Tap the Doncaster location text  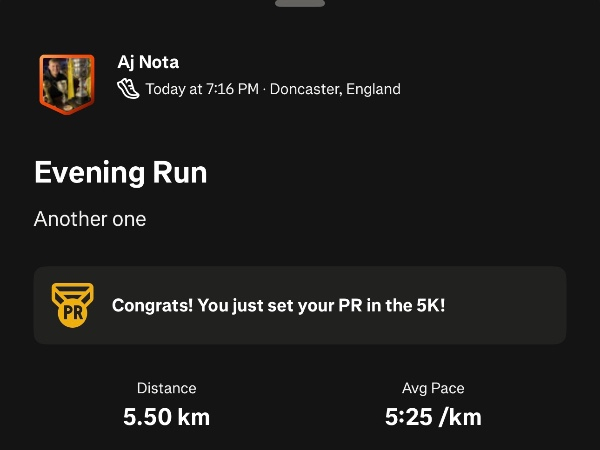pyautogui.click(x=304, y=89)
